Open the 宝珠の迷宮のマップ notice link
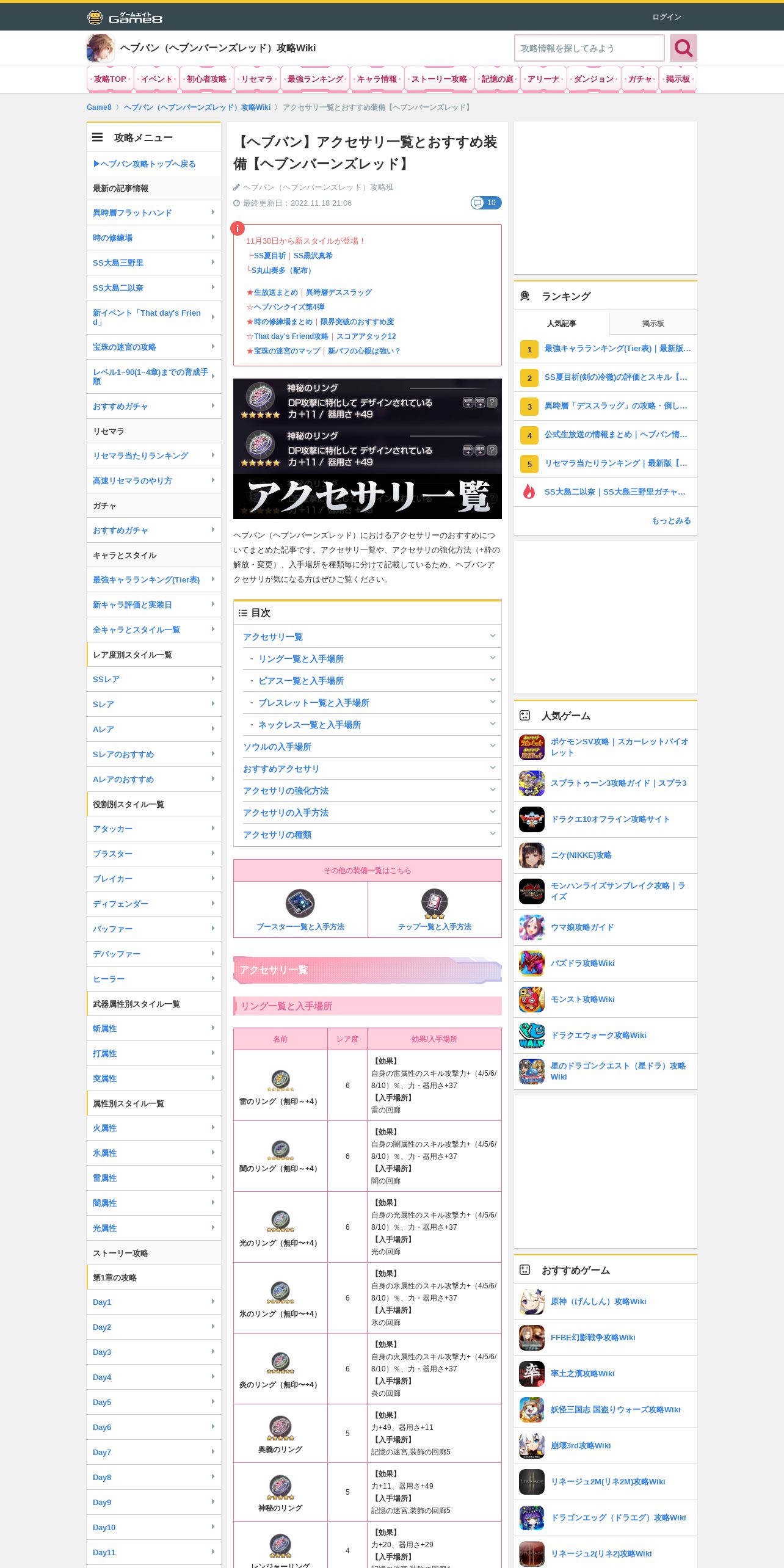 (287, 351)
